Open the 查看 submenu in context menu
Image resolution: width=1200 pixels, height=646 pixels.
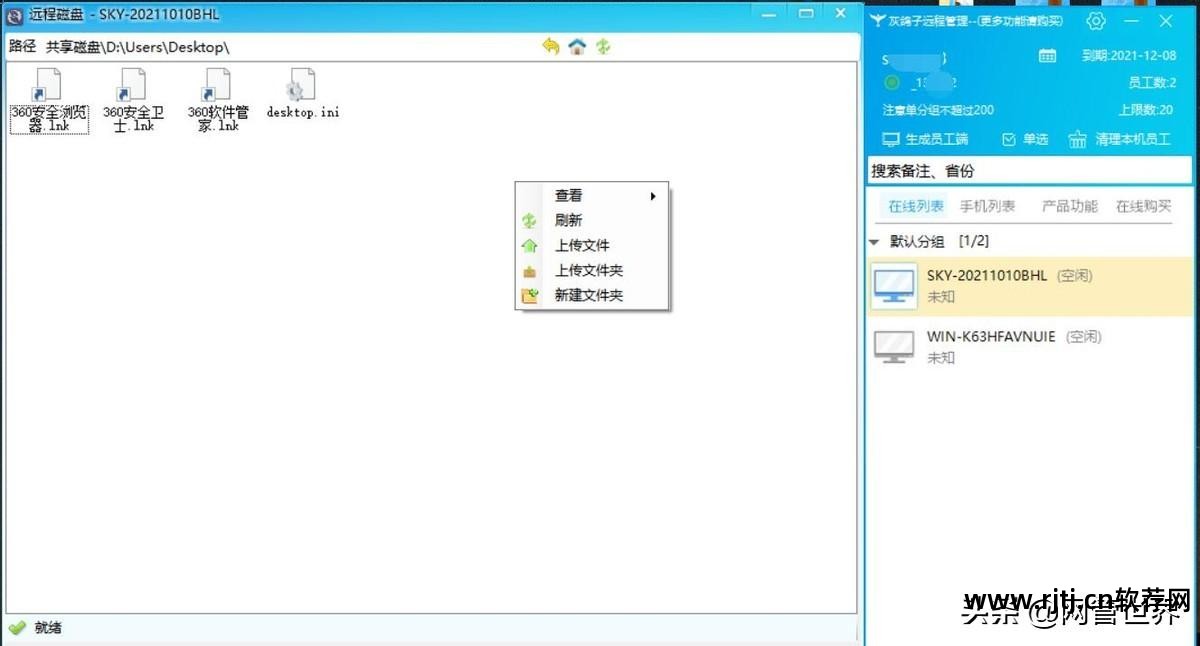coord(568,194)
